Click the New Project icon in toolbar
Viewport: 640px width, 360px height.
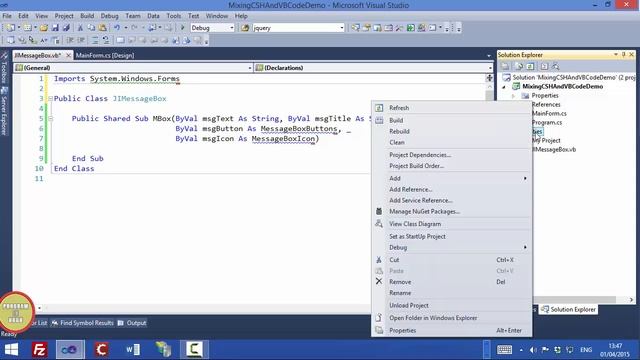10,28
